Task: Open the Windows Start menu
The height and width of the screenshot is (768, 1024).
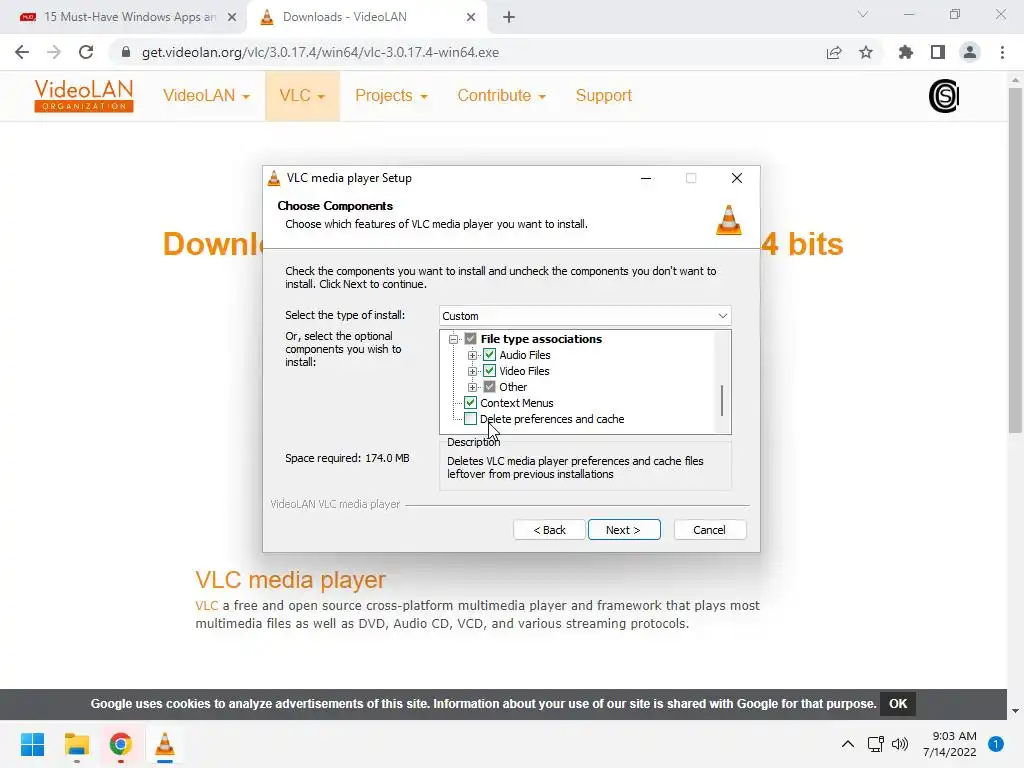Action: pyautogui.click(x=33, y=744)
